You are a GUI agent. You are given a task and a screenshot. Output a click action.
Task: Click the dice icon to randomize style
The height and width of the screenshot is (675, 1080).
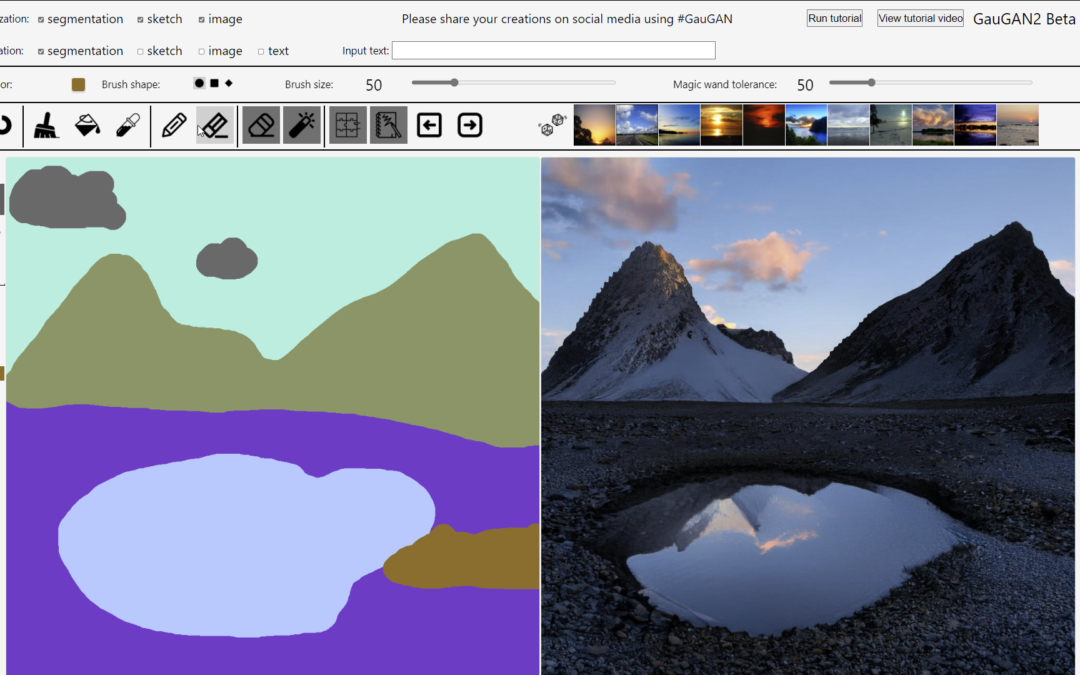point(551,124)
